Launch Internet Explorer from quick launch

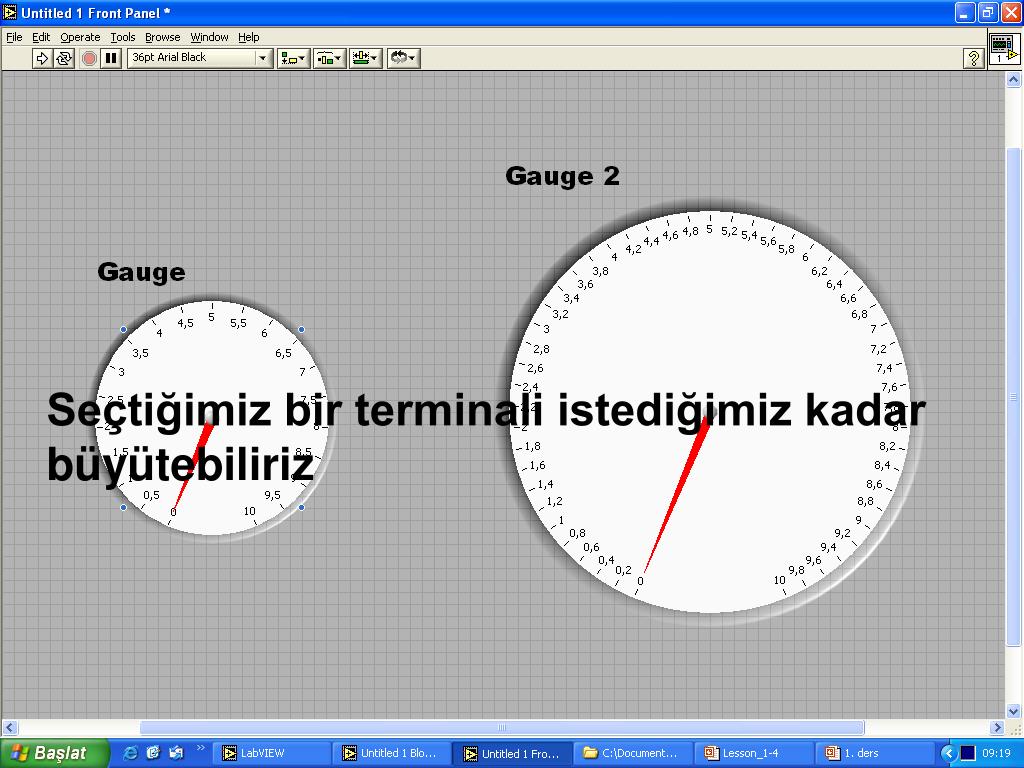coord(131,753)
